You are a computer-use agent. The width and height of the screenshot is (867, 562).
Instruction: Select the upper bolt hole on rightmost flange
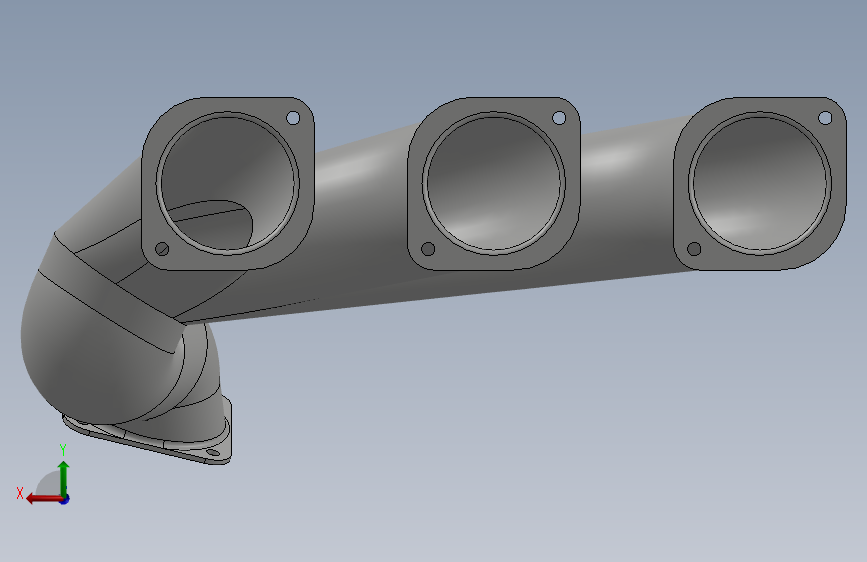pos(825,118)
